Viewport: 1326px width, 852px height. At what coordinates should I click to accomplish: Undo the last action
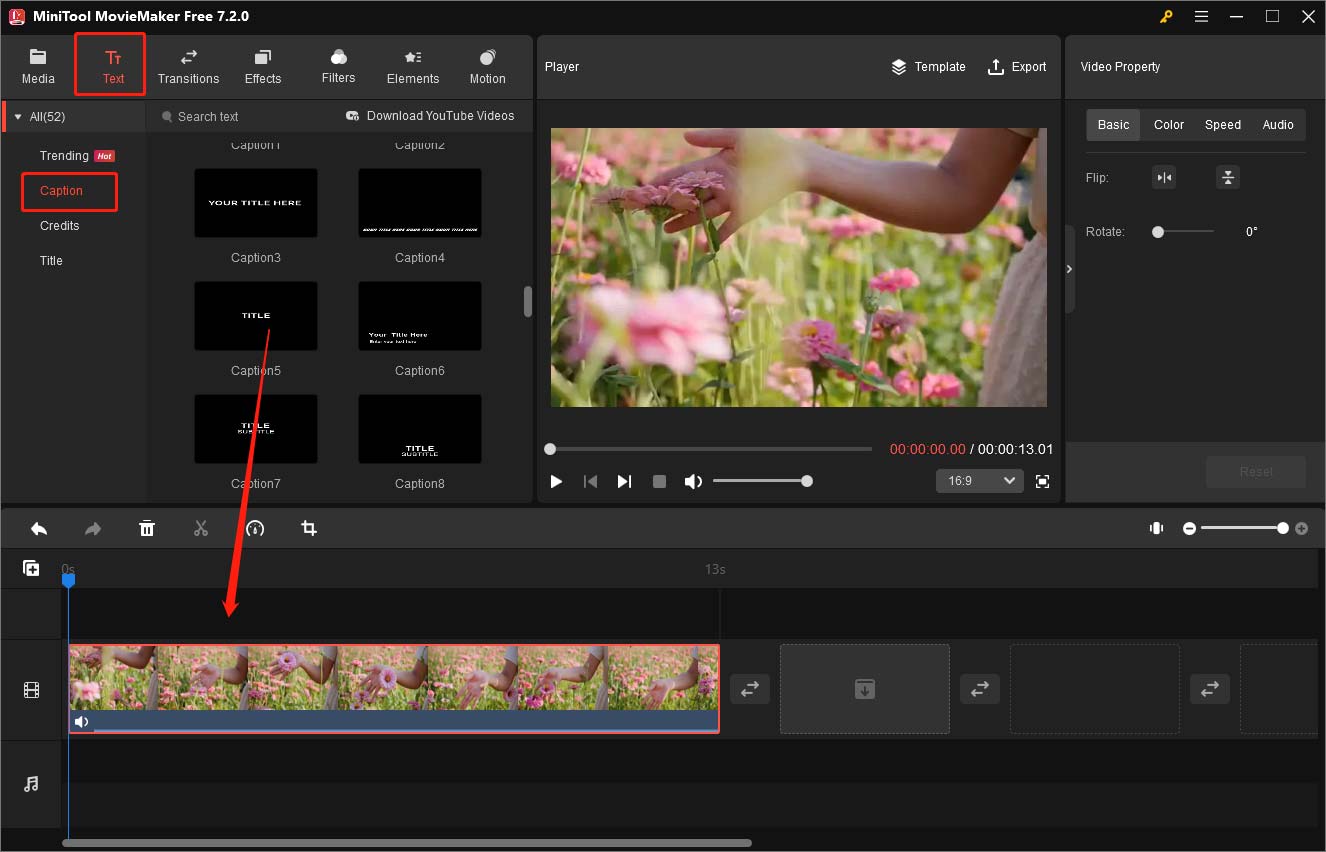tap(39, 528)
